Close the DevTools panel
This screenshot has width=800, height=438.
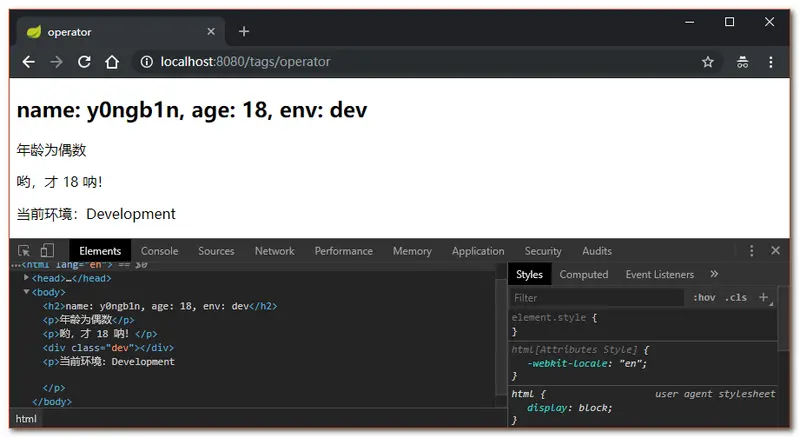[776, 251]
